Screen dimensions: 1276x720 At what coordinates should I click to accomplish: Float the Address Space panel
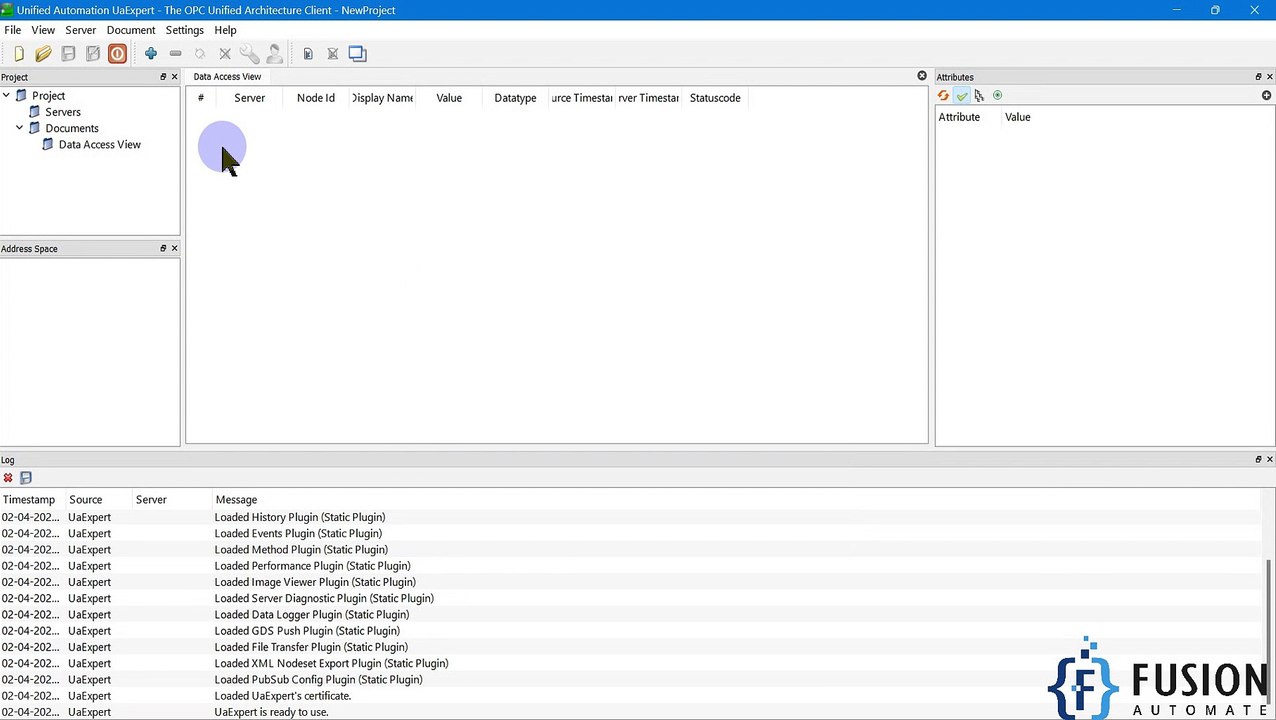pos(163,248)
